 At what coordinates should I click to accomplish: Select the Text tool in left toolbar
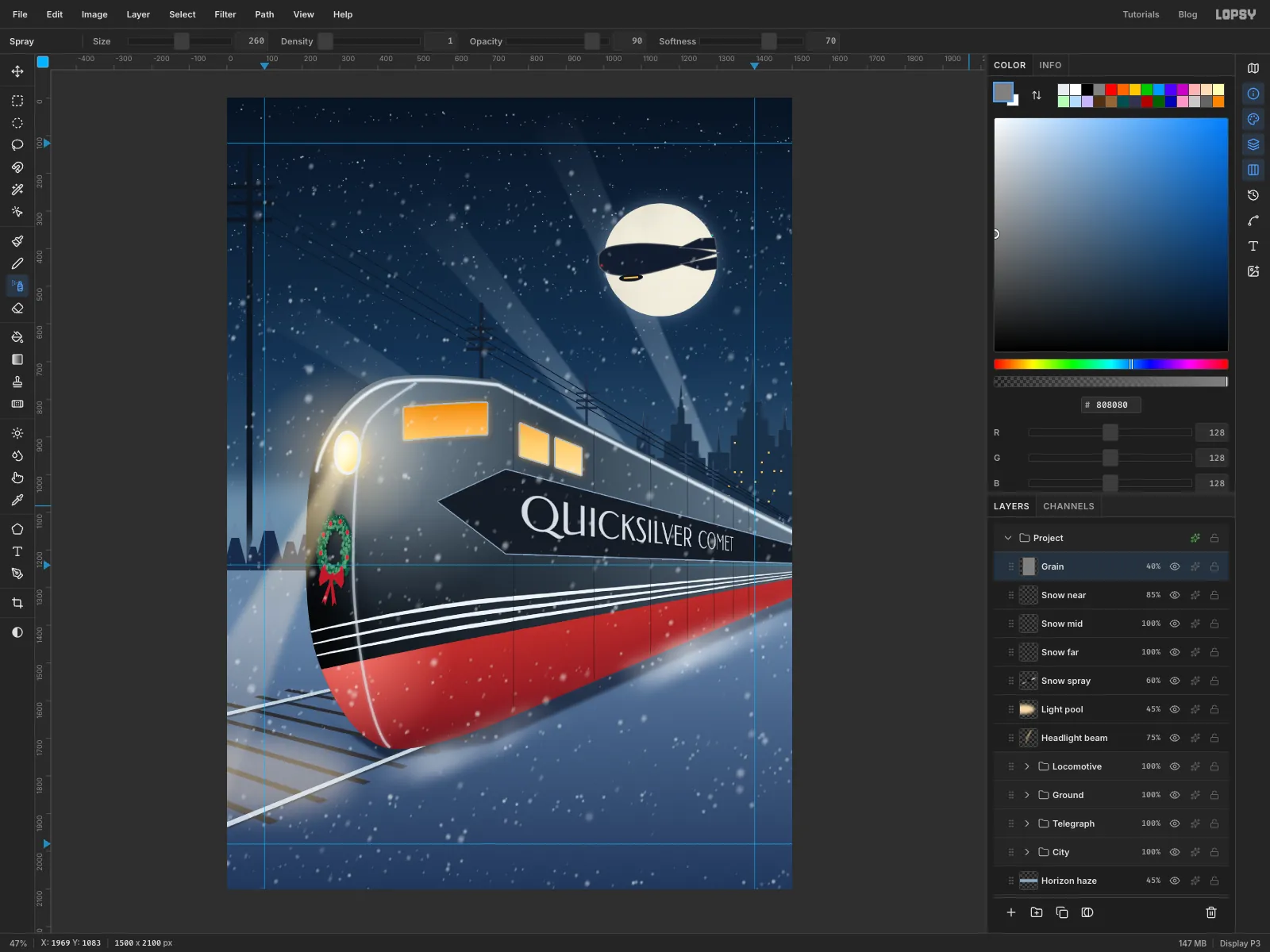(x=17, y=551)
